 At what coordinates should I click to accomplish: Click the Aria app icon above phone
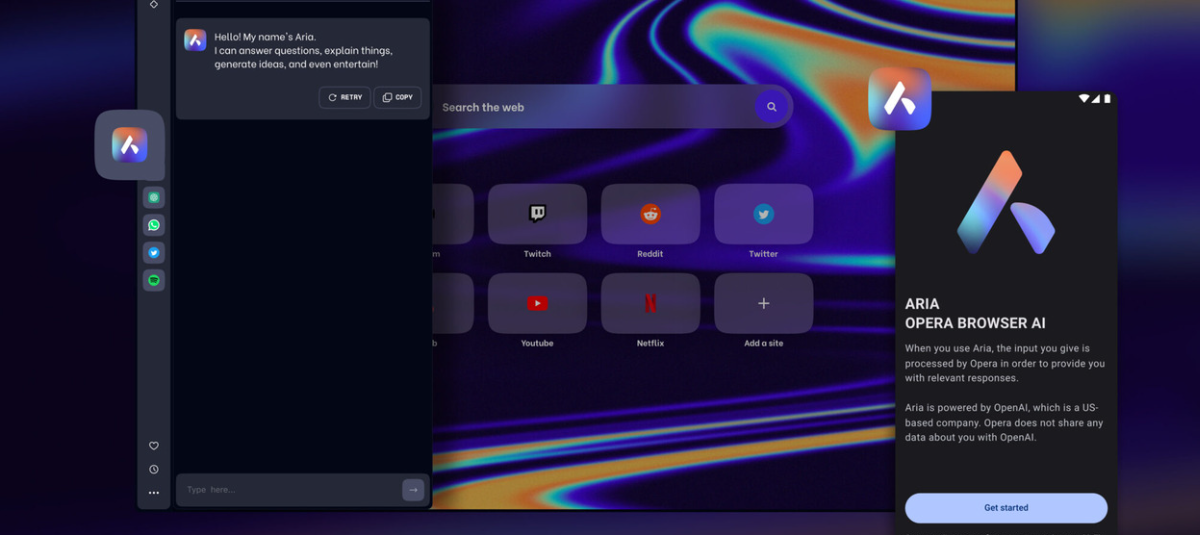pyautogui.click(x=900, y=98)
